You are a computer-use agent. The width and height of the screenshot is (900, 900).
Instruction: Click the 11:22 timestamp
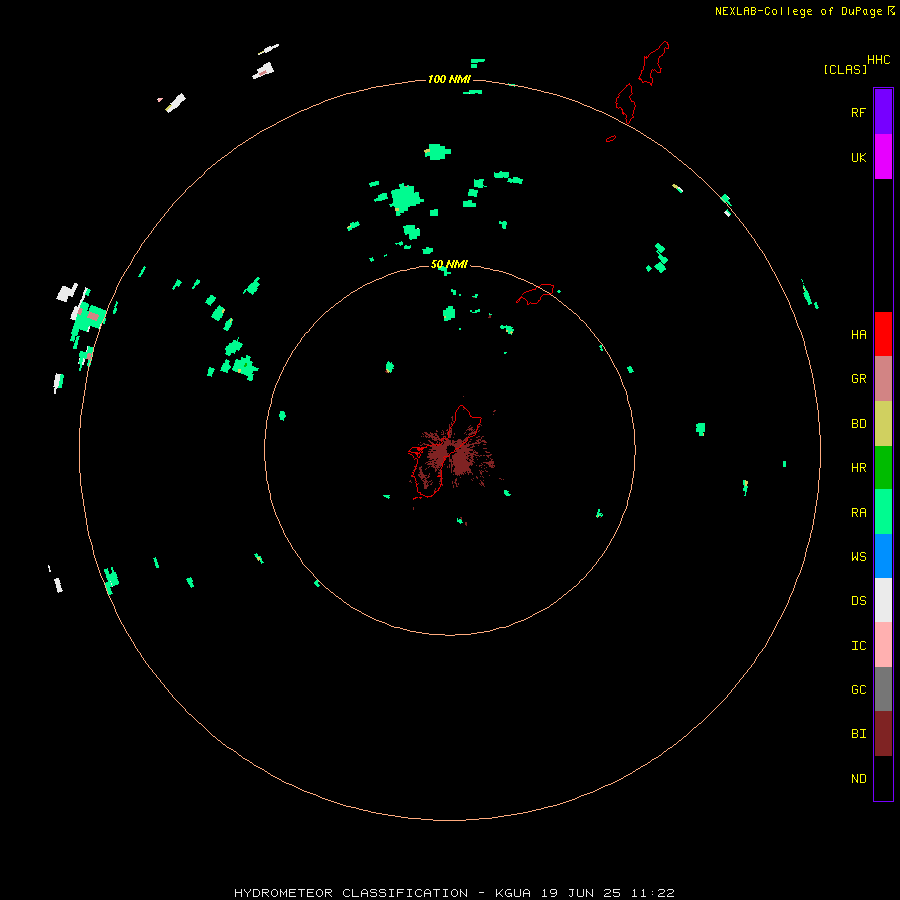(x=652, y=893)
